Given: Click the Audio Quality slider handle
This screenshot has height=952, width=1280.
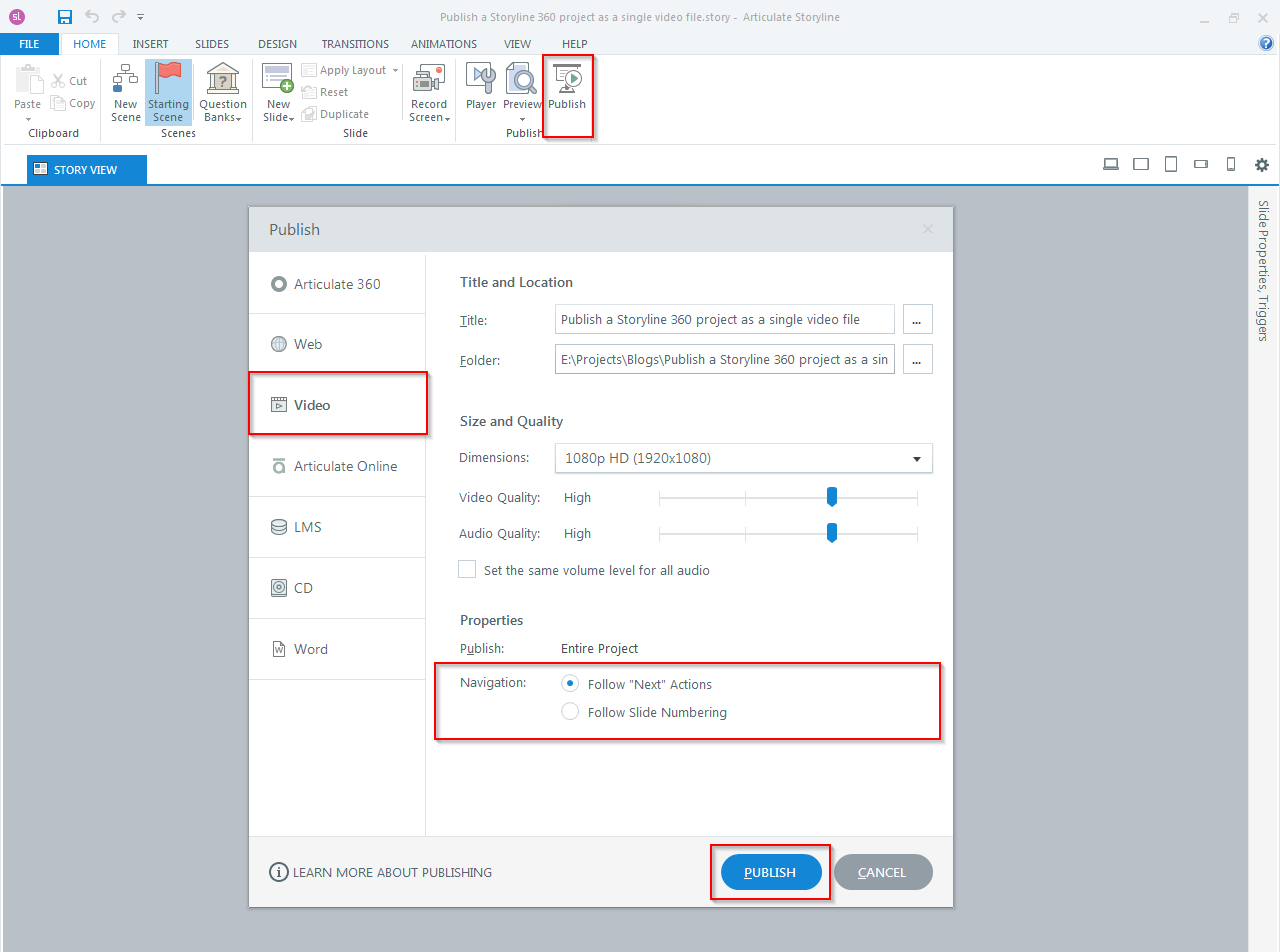Looking at the screenshot, I should click(x=831, y=533).
